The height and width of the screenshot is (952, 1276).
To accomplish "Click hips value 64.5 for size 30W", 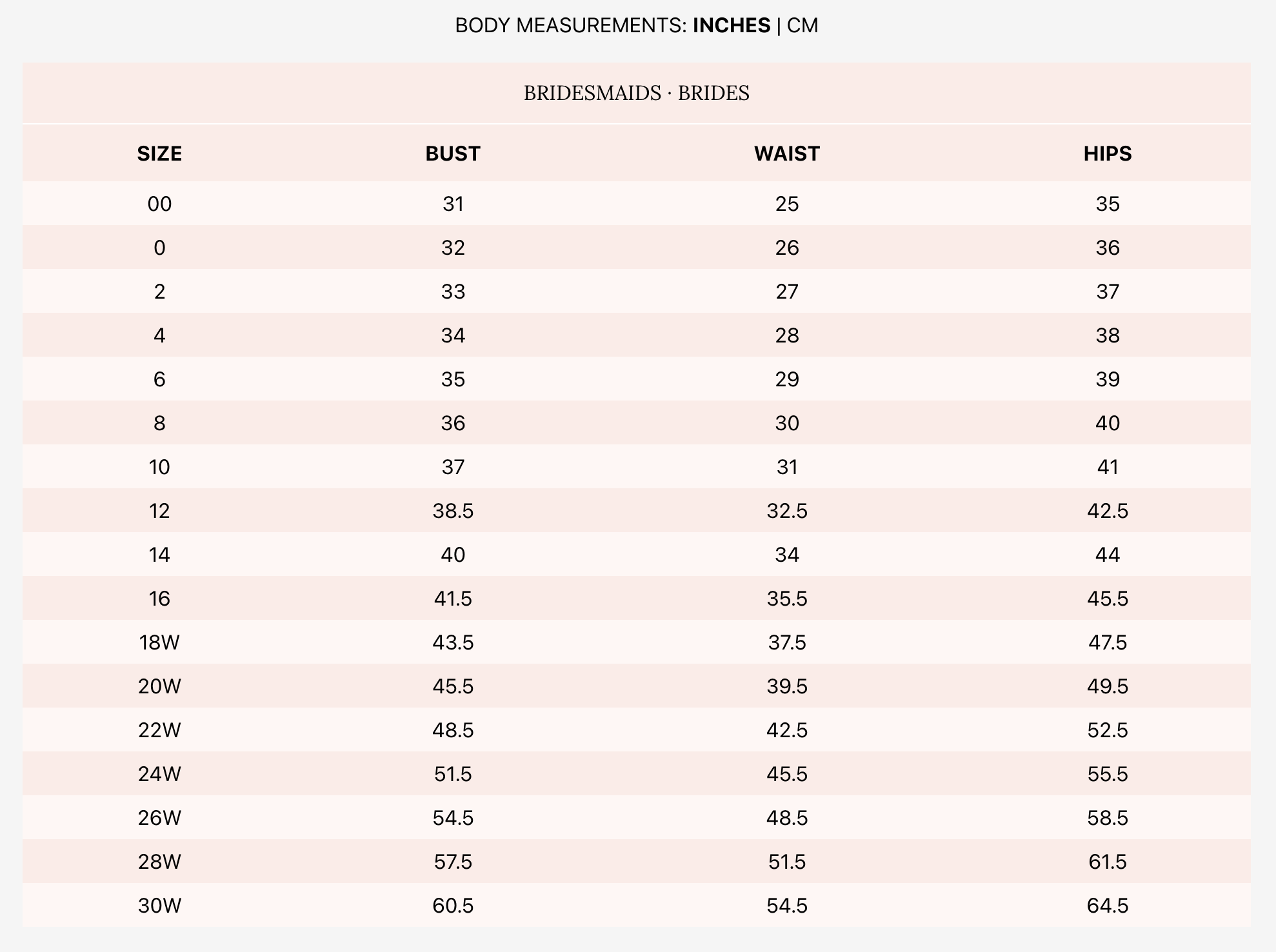I will 1107,906.
